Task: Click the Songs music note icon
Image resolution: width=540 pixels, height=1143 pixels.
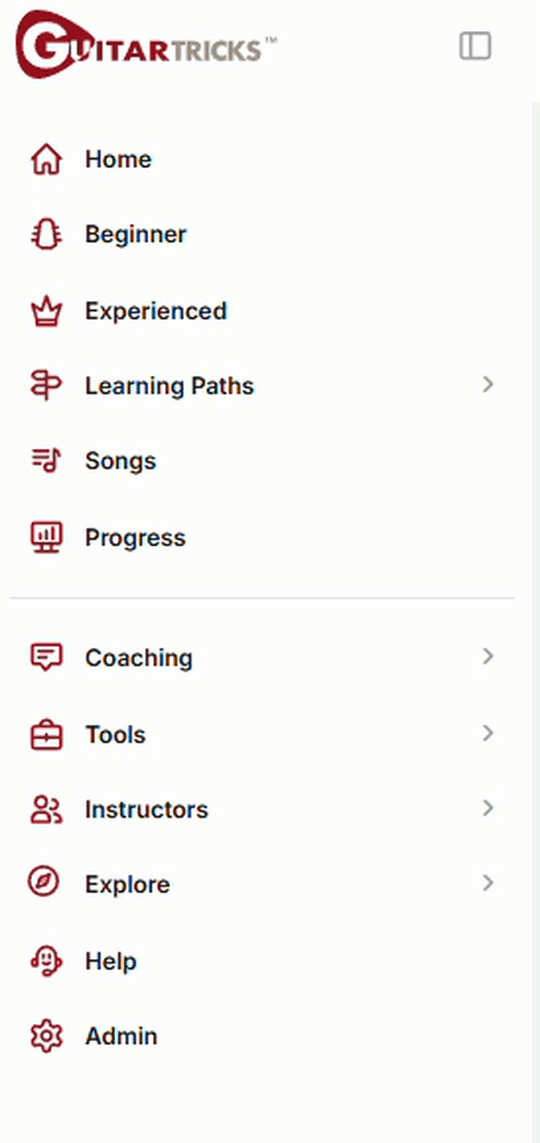Action: coord(46,461)
